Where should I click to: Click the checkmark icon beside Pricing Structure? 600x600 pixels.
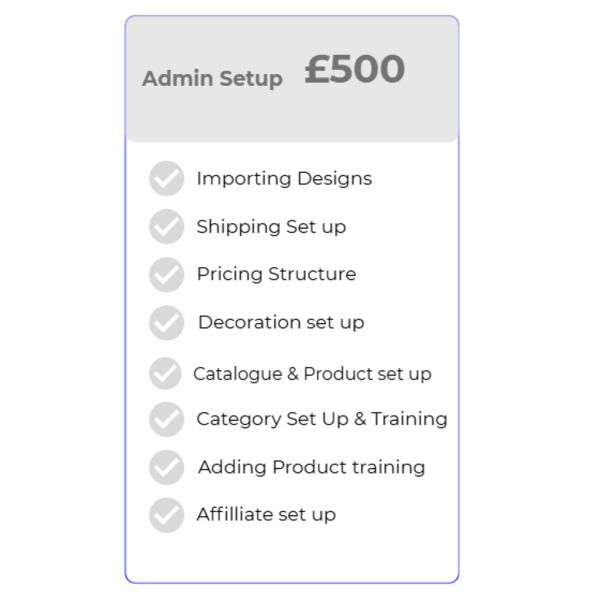166,274
